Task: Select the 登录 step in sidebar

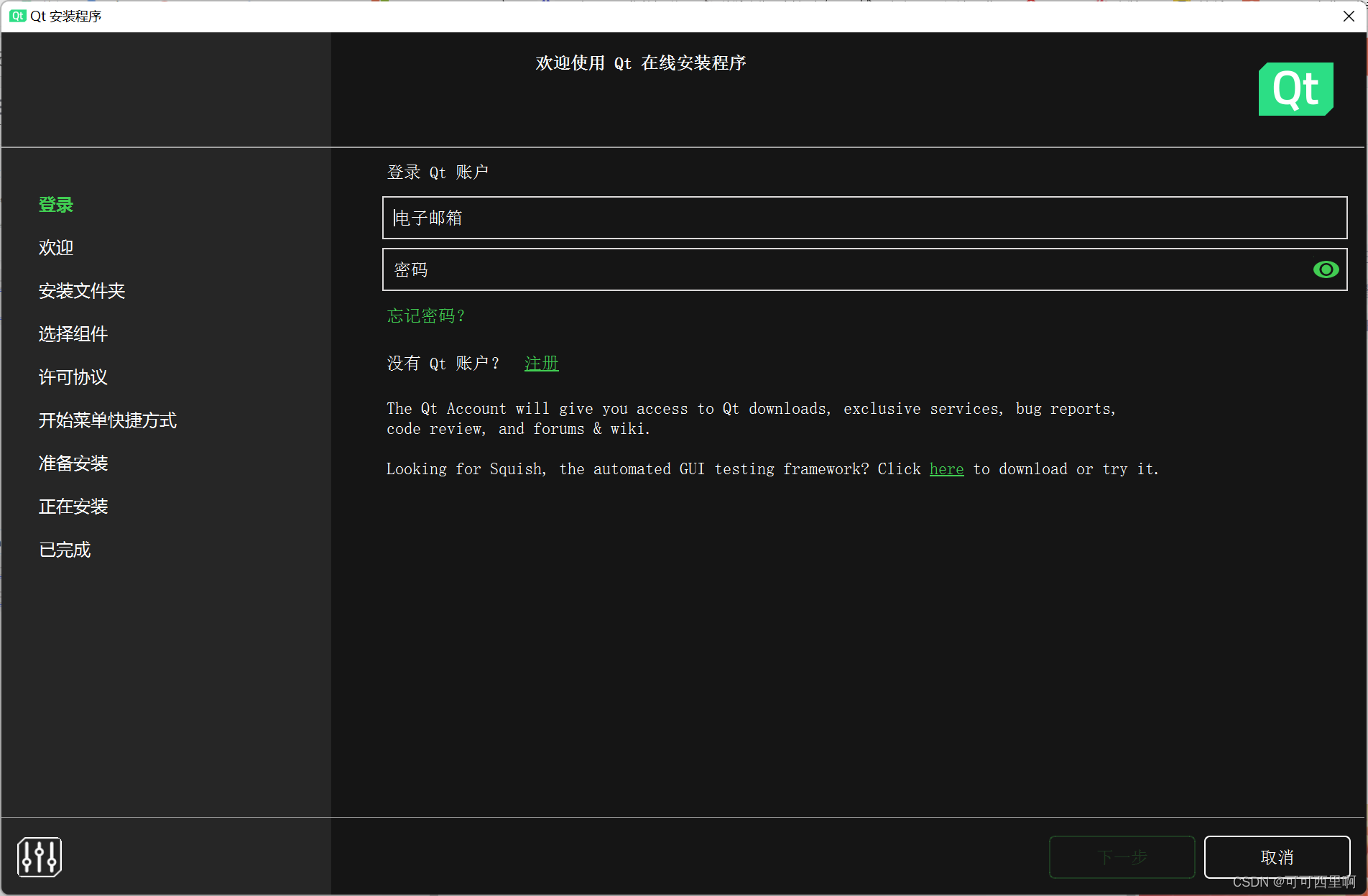Action: 56,205
